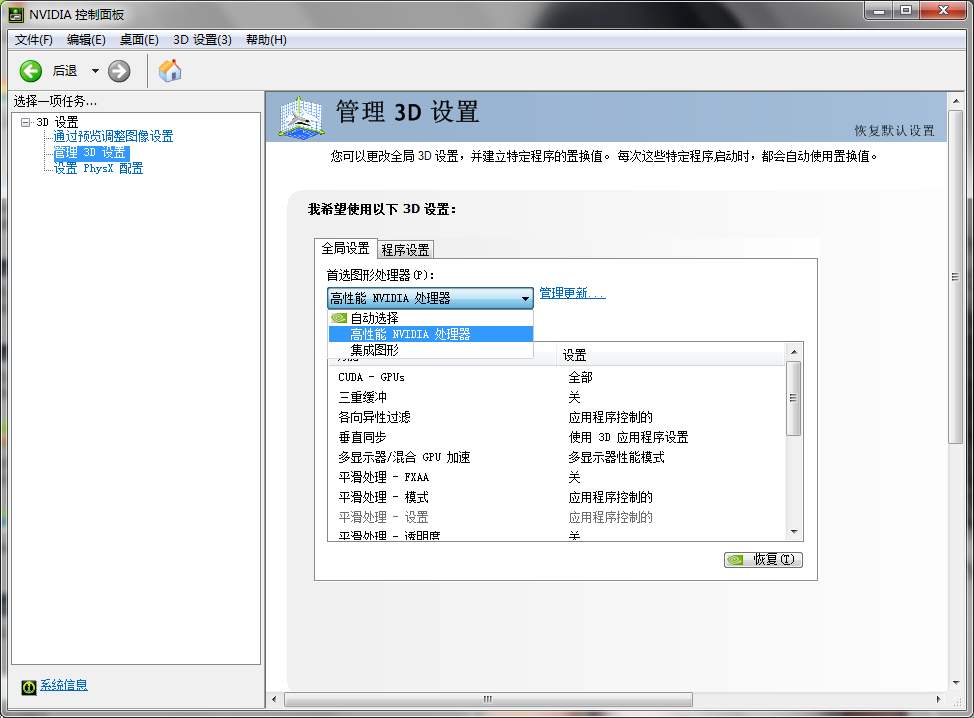Select the 各向异性过滤 setting row
The image size is (974, 718).
pyautogui.click(x=557, y=417)
